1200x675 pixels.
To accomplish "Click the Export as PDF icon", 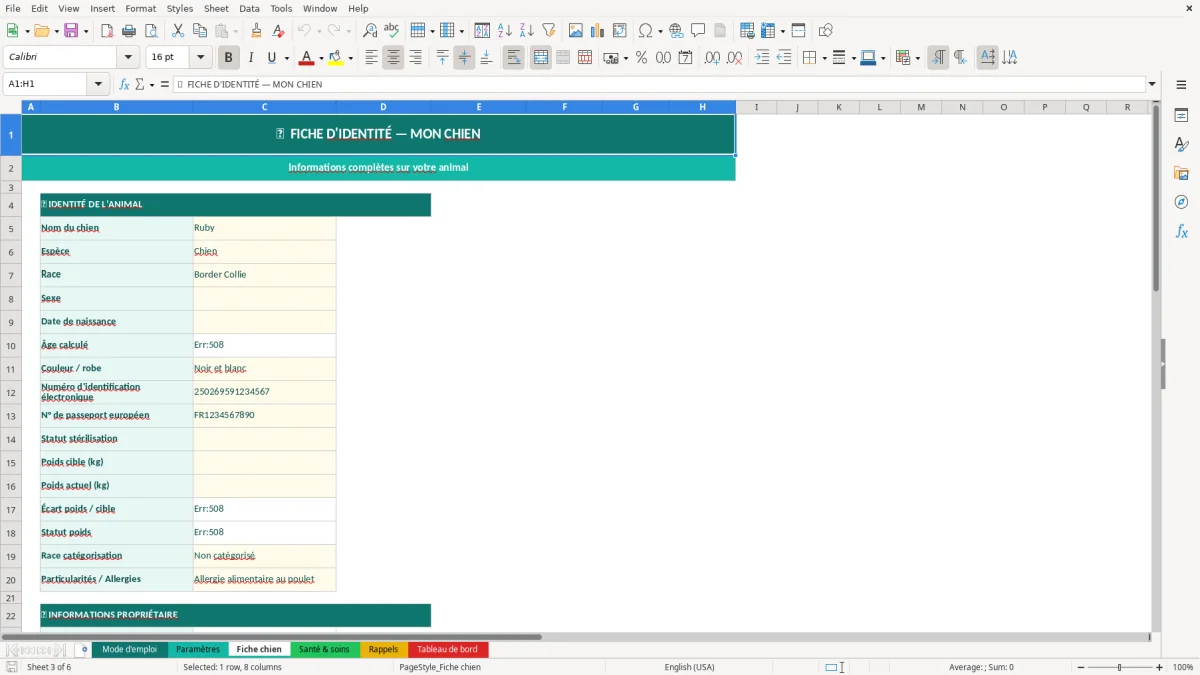I will tap(107, 31).
